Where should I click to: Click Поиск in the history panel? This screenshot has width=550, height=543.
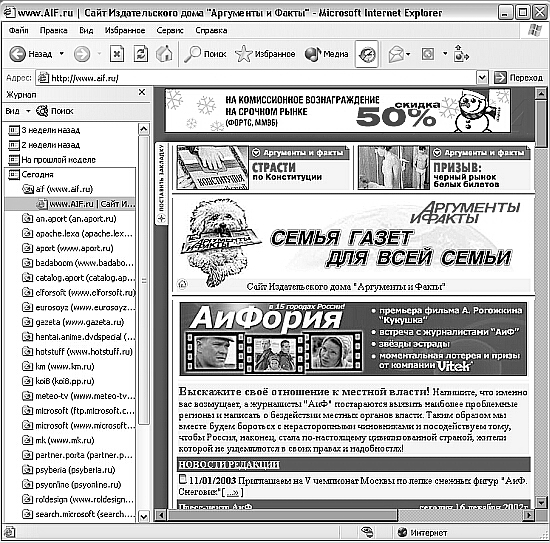(55, 111)
